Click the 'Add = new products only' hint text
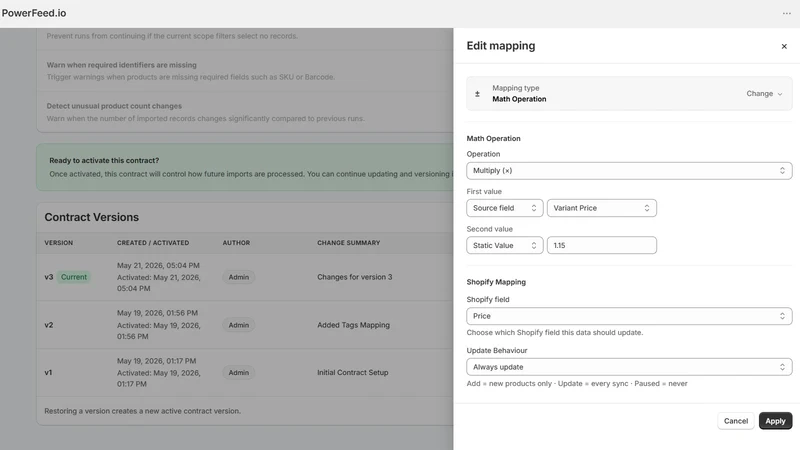800x450 pixels. tap(577, 384)
